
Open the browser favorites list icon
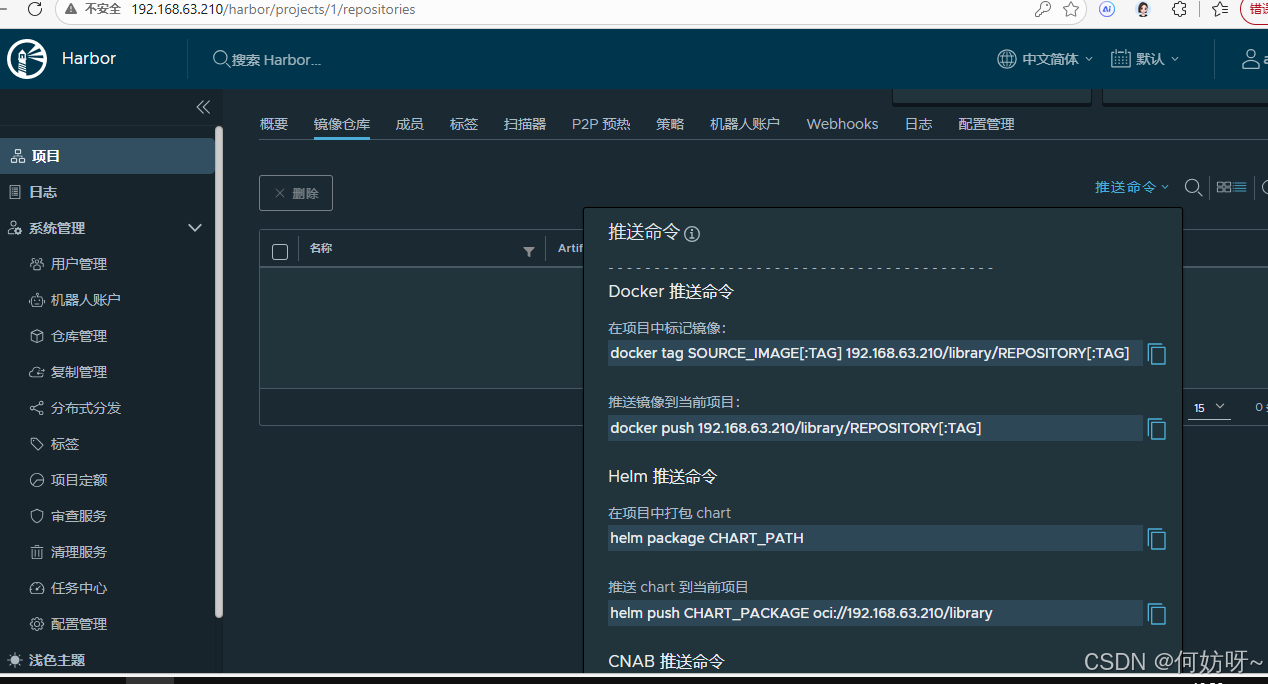pyautogui.click(x=1220, y=9)
